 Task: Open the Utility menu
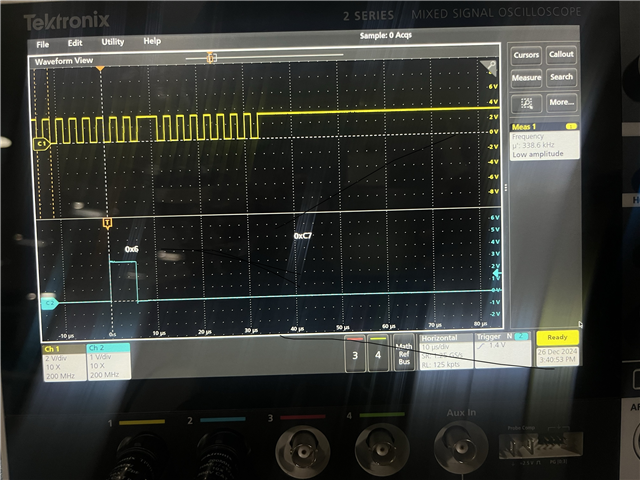click(113, 42)
